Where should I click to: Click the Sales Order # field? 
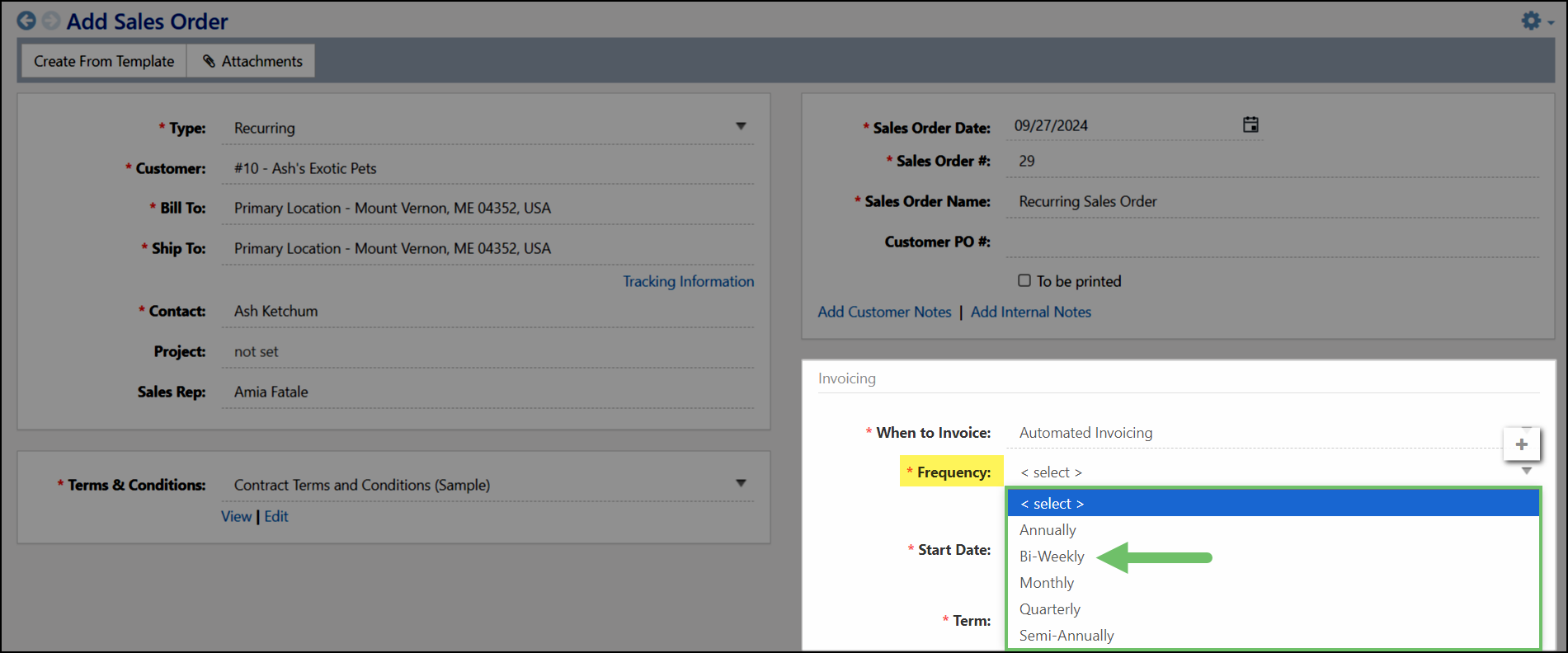pos(1273,161)
